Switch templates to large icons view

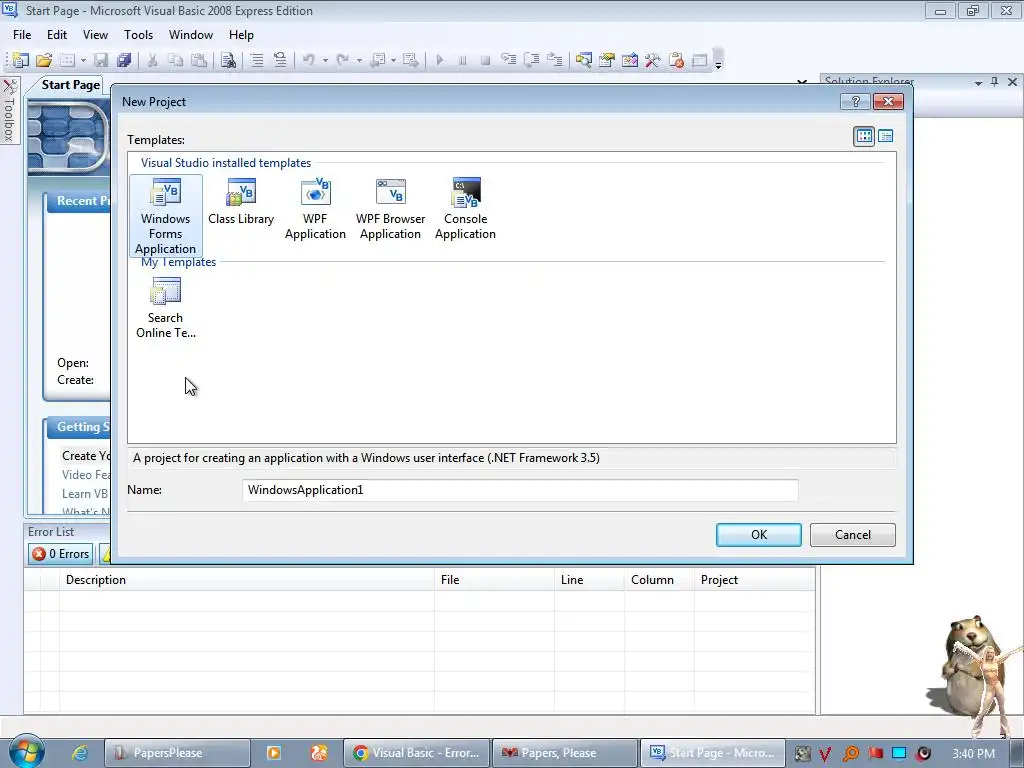pyautogui.click(x=864, y=136)
